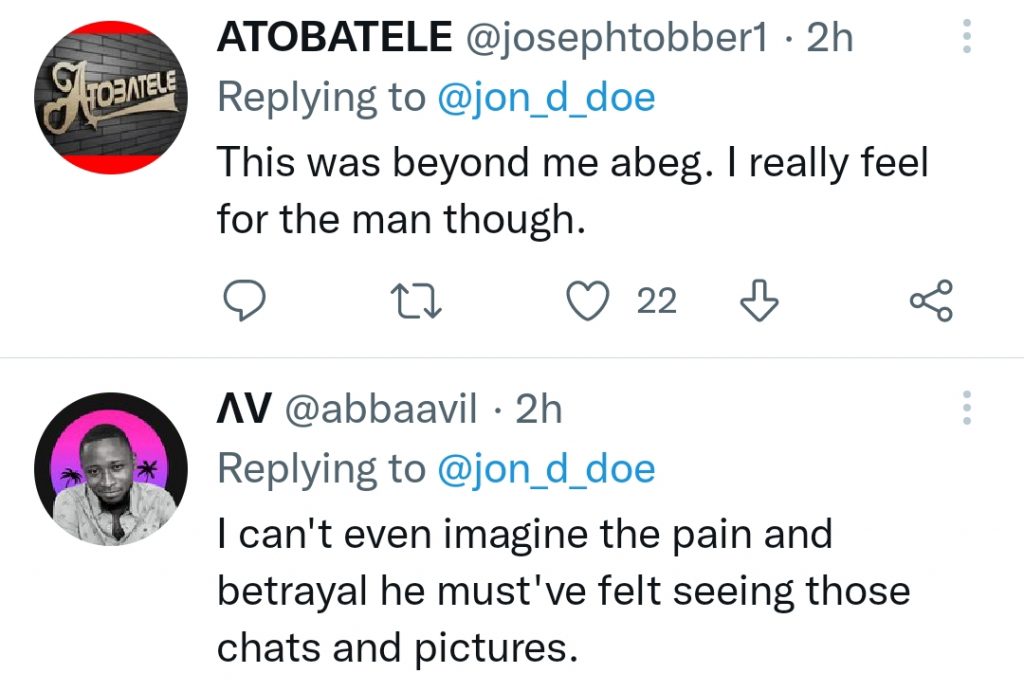Downvote ATOBATELE's reply
This screenshot has width=1024, height=692.
coord(760,300)
